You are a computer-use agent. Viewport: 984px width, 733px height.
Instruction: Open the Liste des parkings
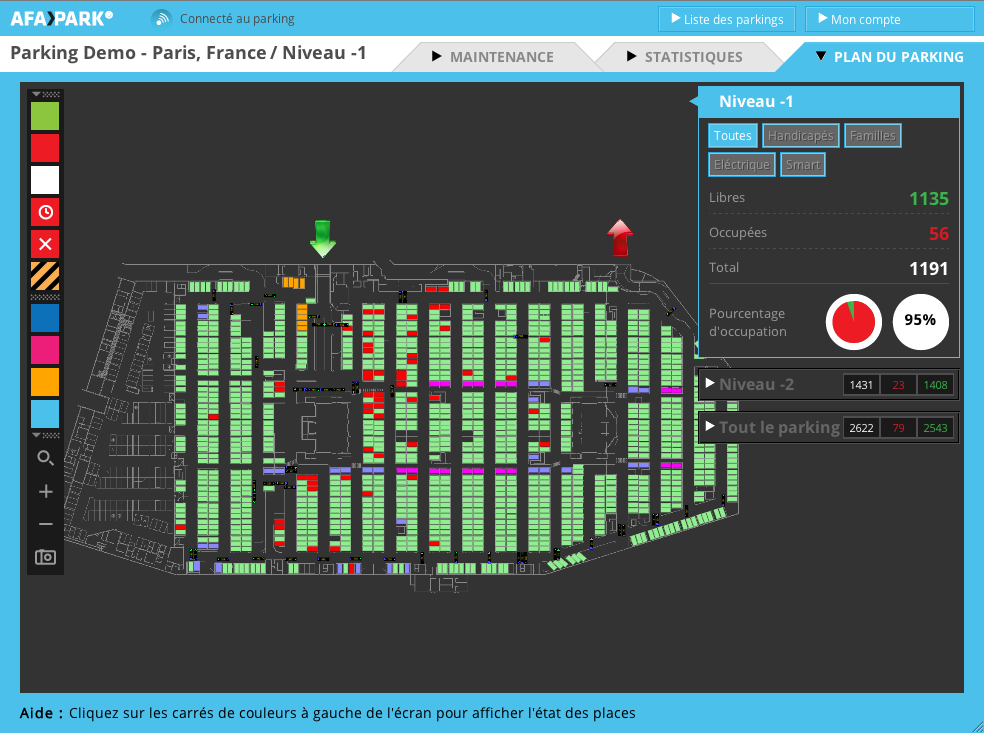[727, 18]
